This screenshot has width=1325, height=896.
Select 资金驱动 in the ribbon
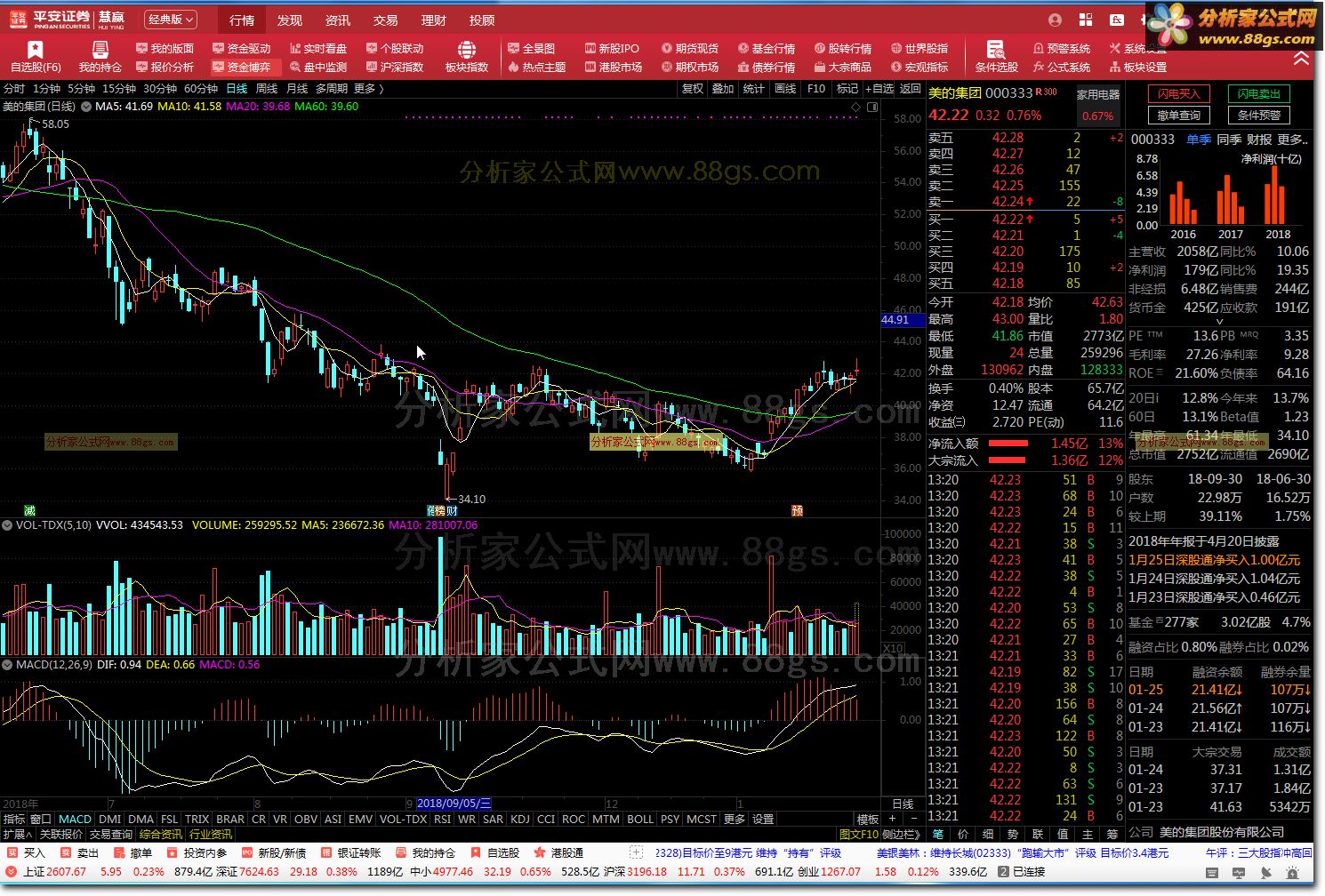242,48
